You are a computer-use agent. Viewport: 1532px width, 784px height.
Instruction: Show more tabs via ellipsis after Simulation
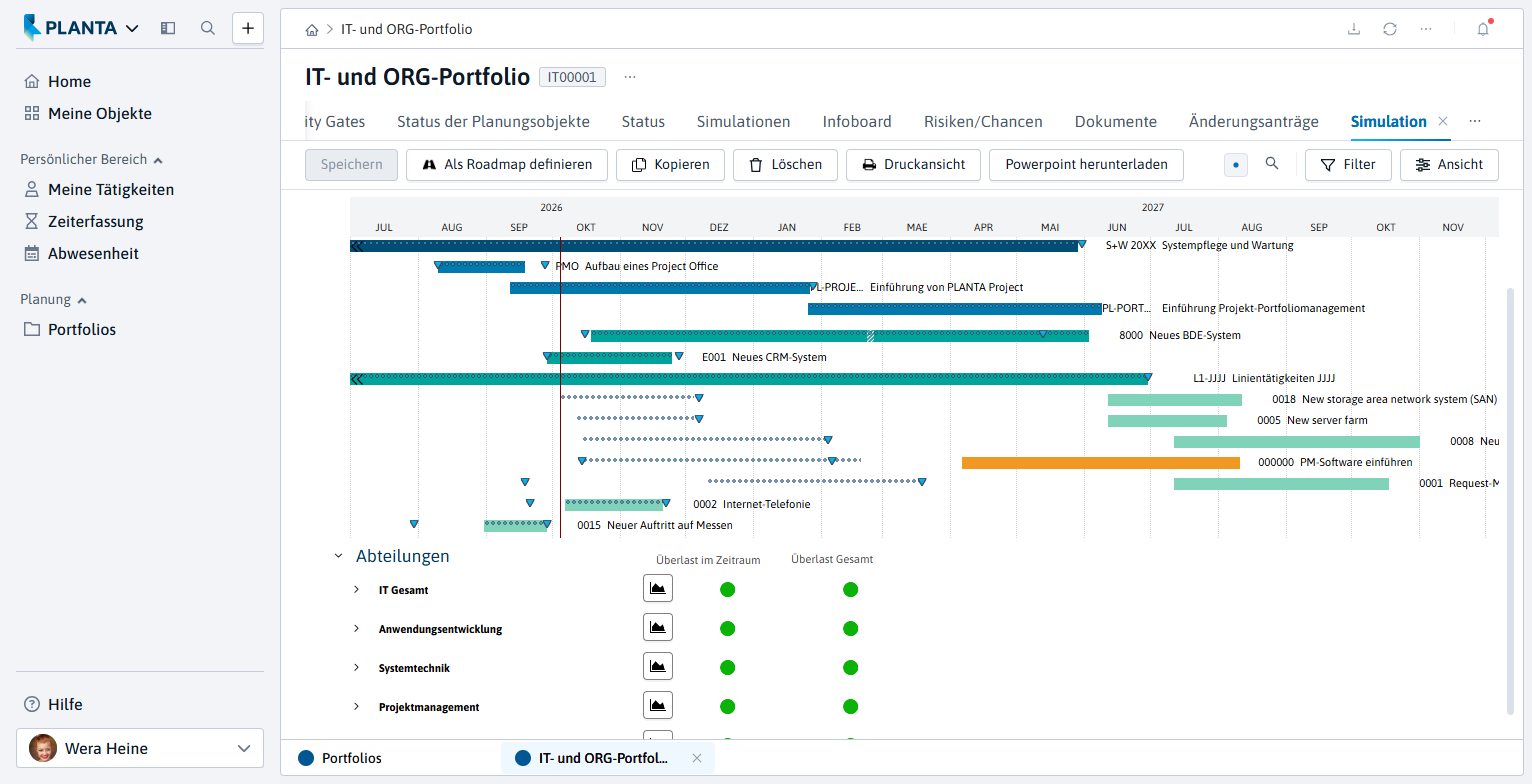tap(1474, 121)
